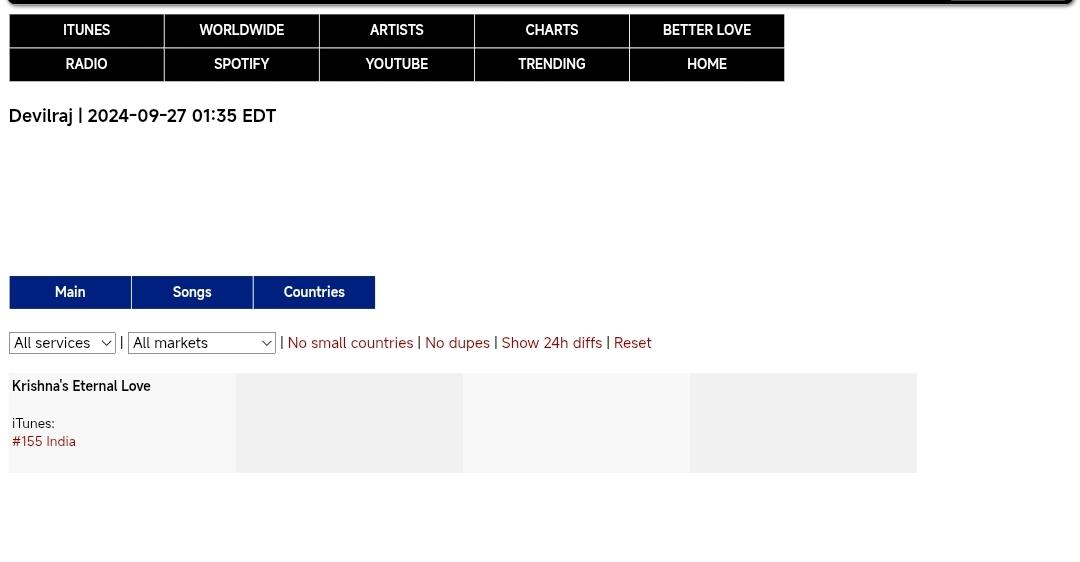The width and height of the screenshot is (1080, 562).
Task: Open the Radio section
Action: (x=87, y=65)
